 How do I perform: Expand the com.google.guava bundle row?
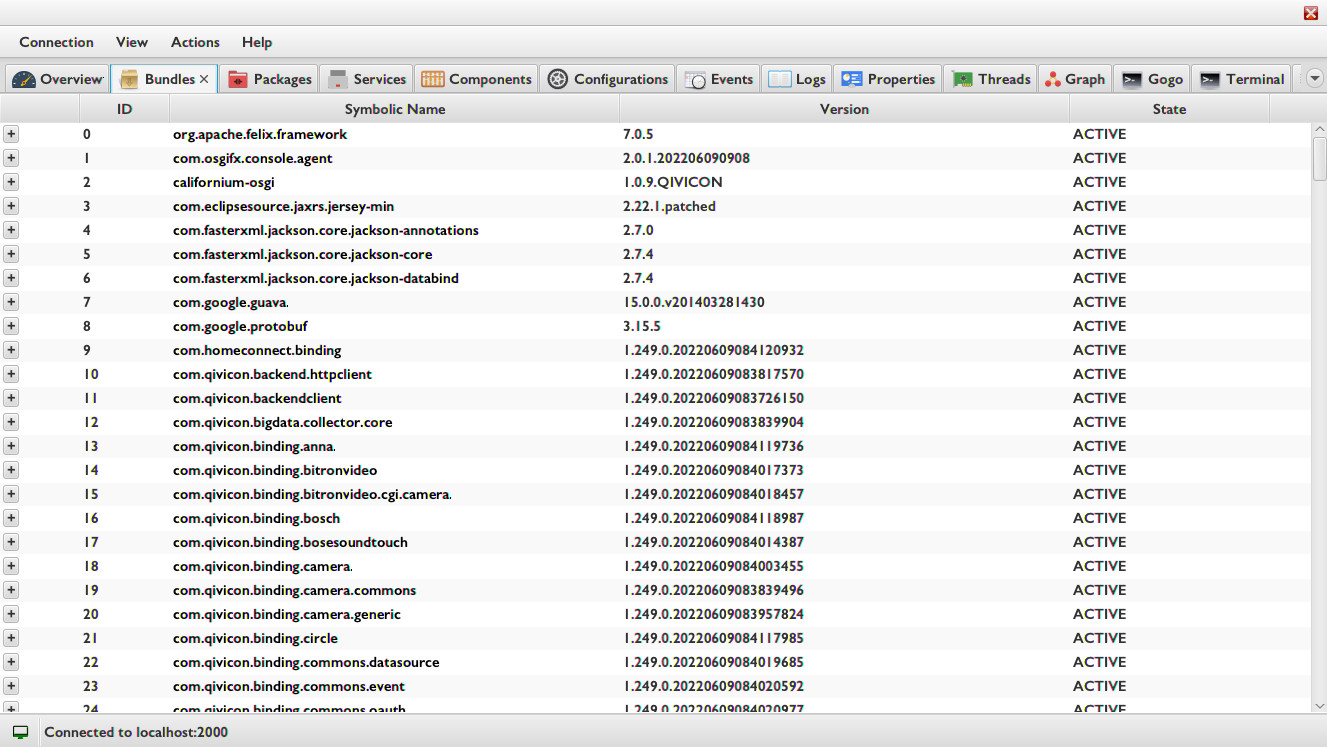(x=11, y=302)
